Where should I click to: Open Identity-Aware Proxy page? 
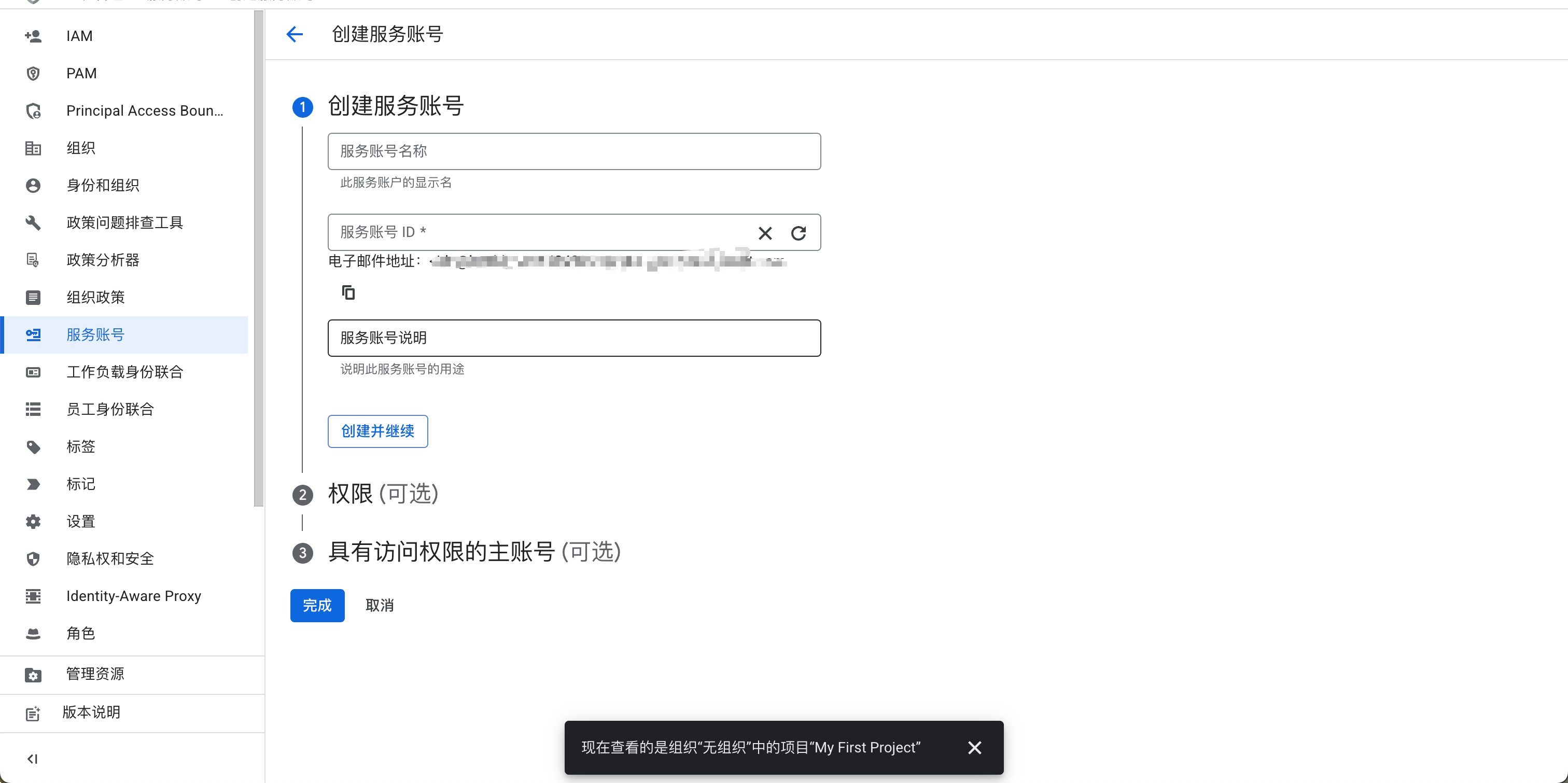coord(133,596)
